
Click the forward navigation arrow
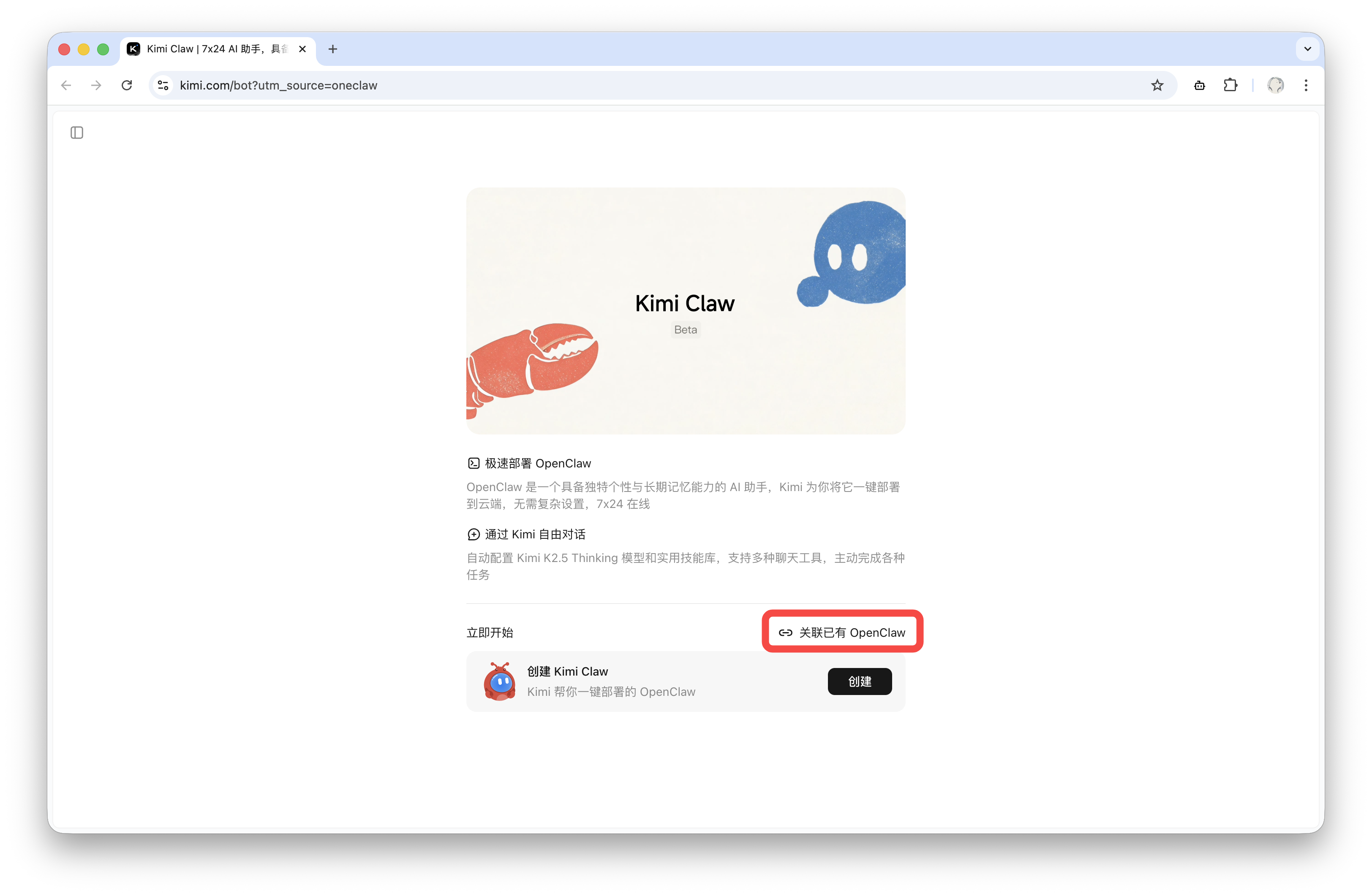[96, 85]
